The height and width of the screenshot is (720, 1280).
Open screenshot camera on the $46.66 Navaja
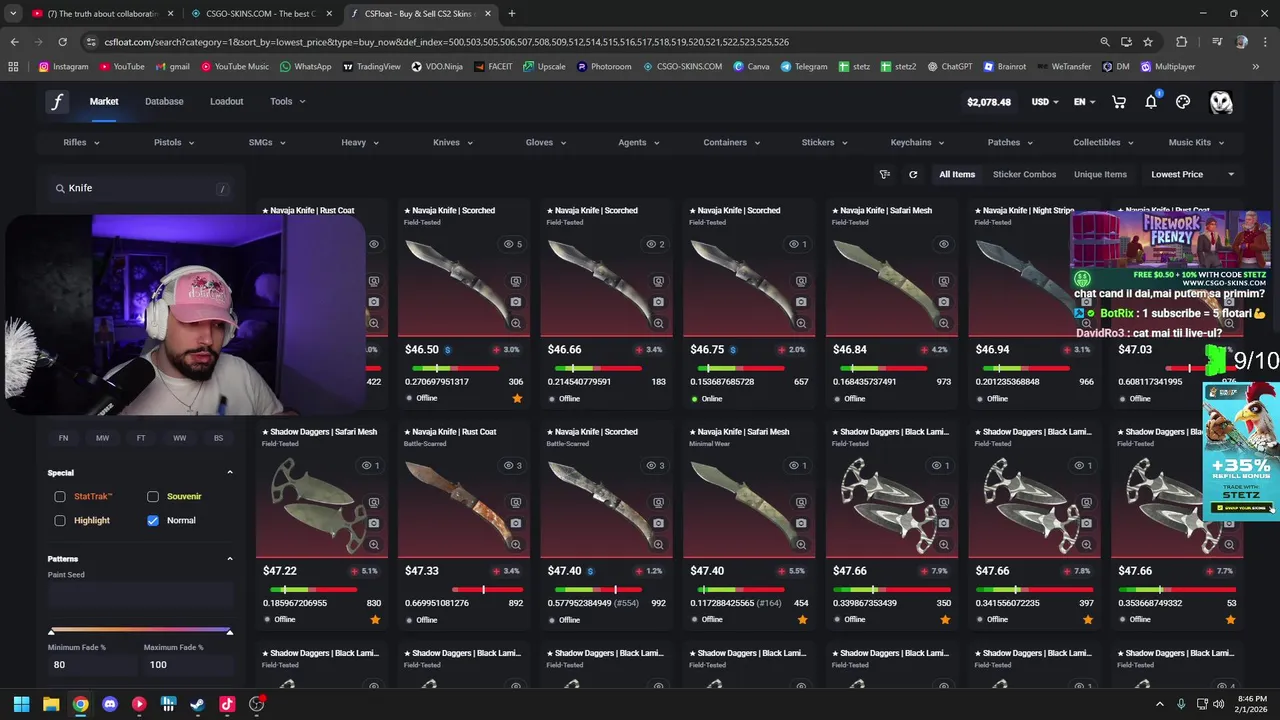(x=658, y=302)
